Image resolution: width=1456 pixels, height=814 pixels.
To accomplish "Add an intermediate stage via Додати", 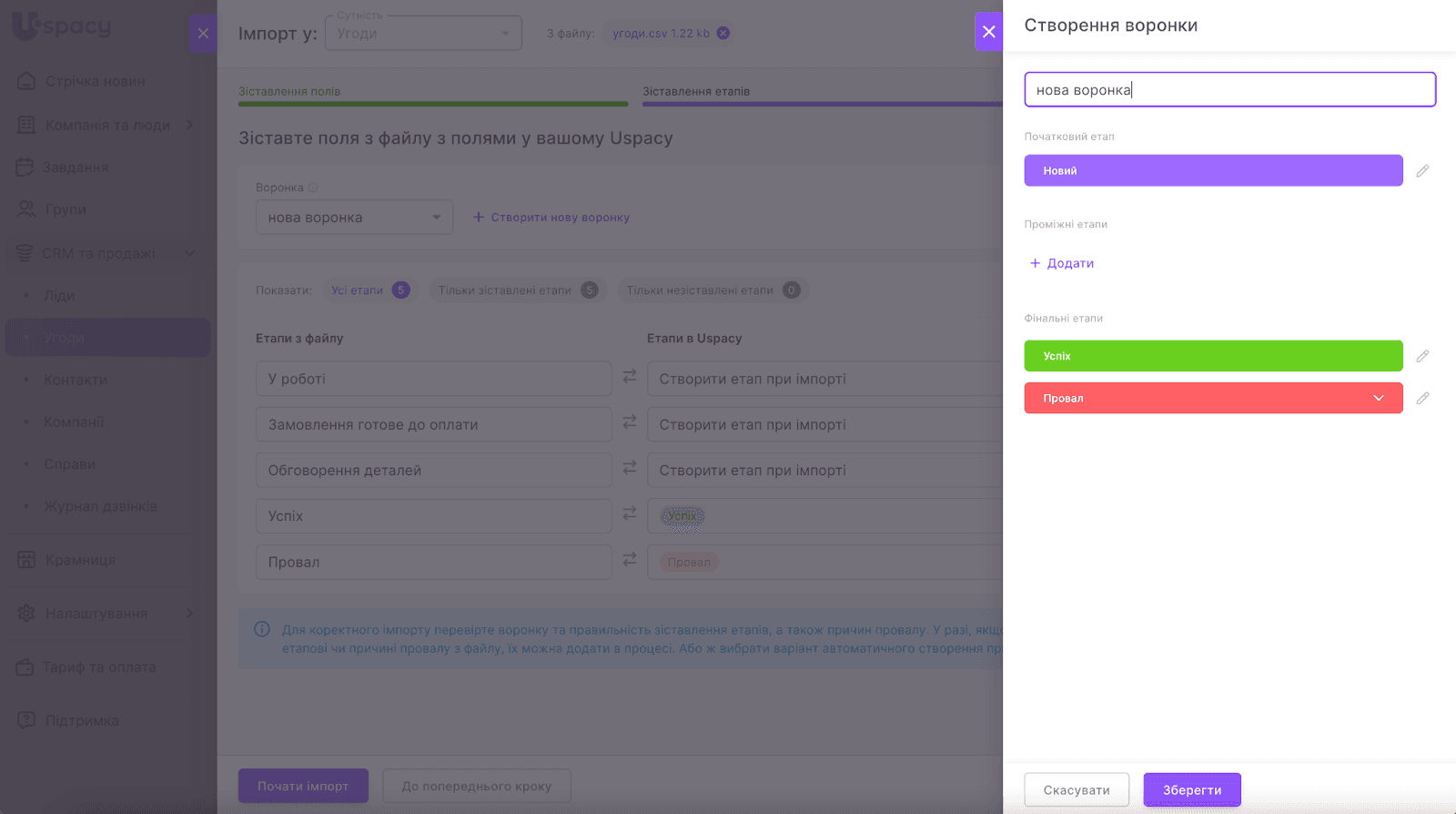I will pyautogui.click(x=1061, y=263).
